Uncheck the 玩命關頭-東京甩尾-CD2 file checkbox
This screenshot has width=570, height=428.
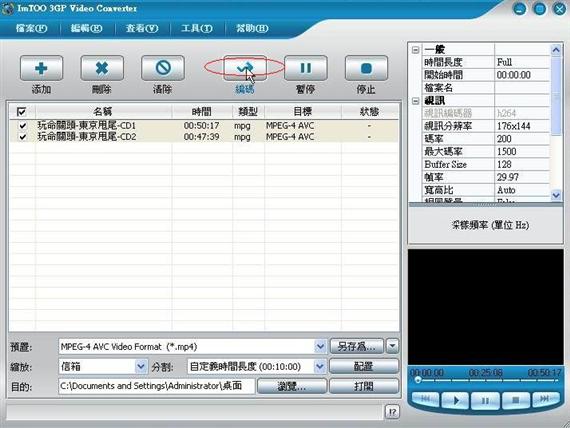(23, 137)
